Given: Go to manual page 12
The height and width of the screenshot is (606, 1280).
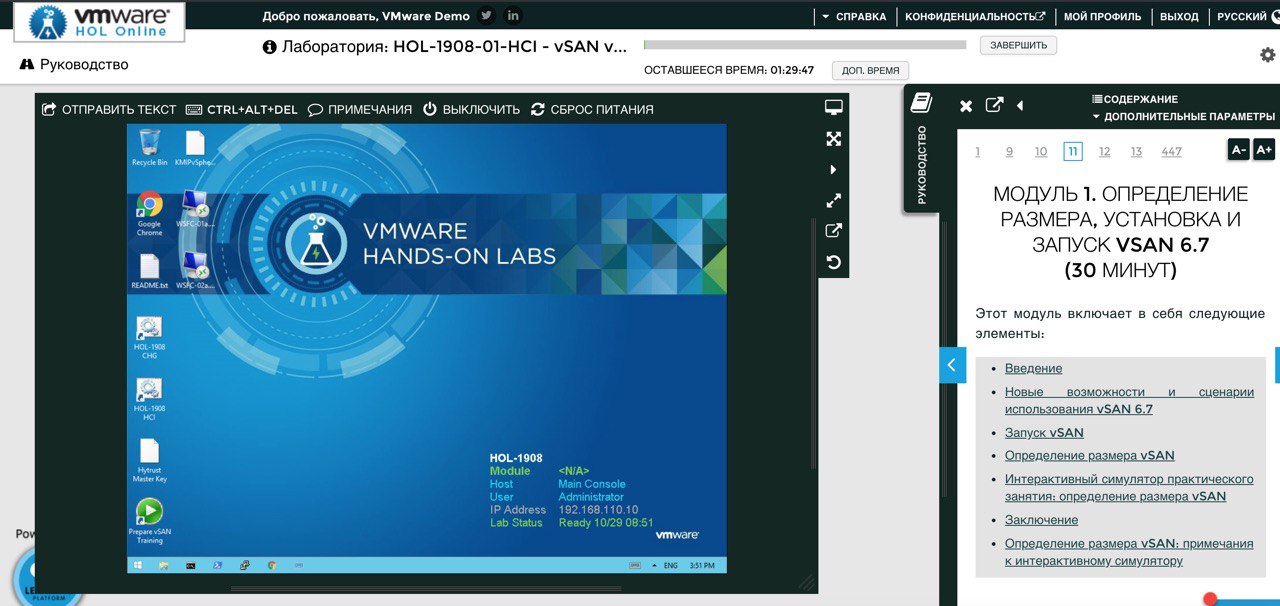Looking at the screenshot, I should (1104, 152).
